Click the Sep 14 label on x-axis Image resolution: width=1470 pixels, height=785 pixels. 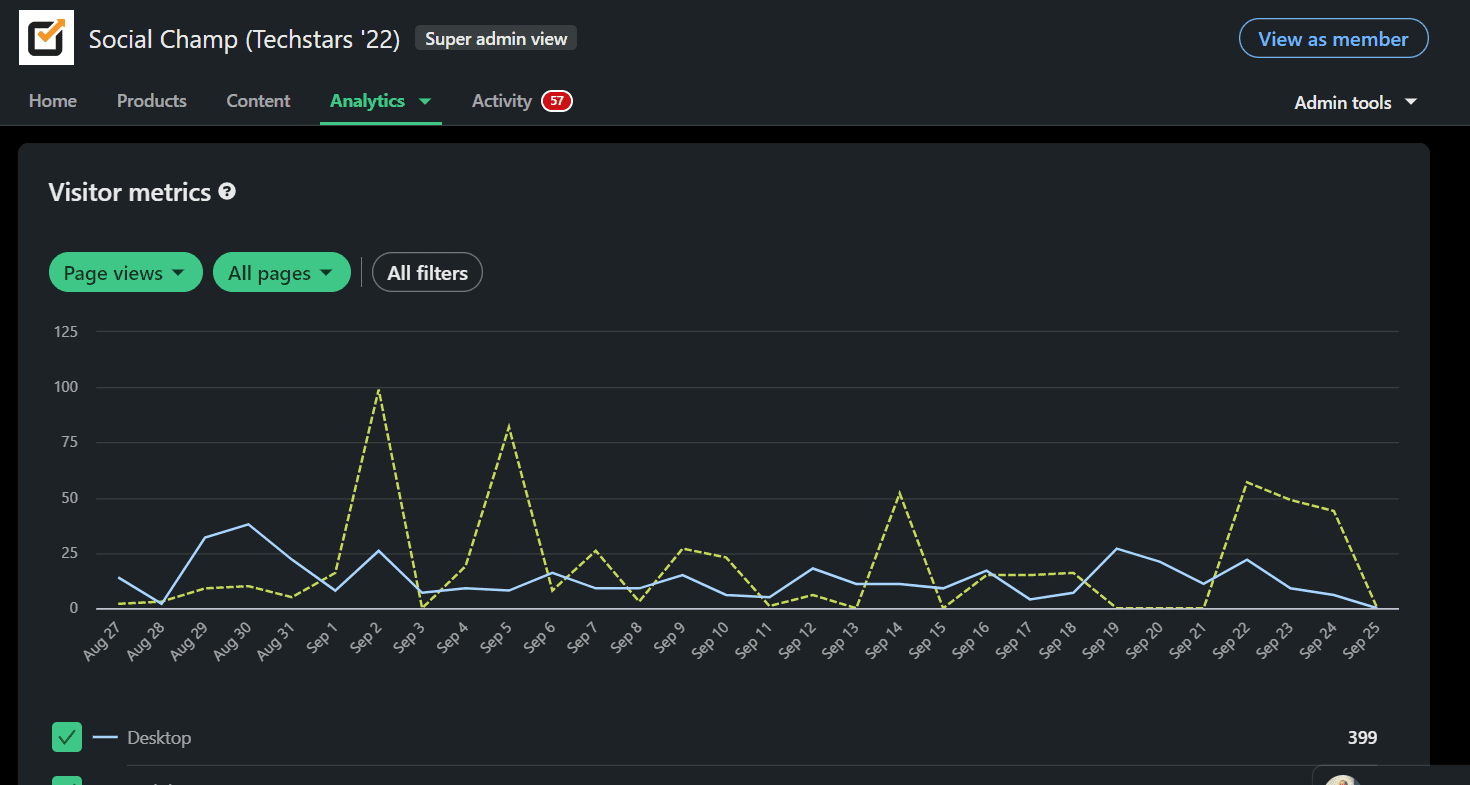(884, 640)
